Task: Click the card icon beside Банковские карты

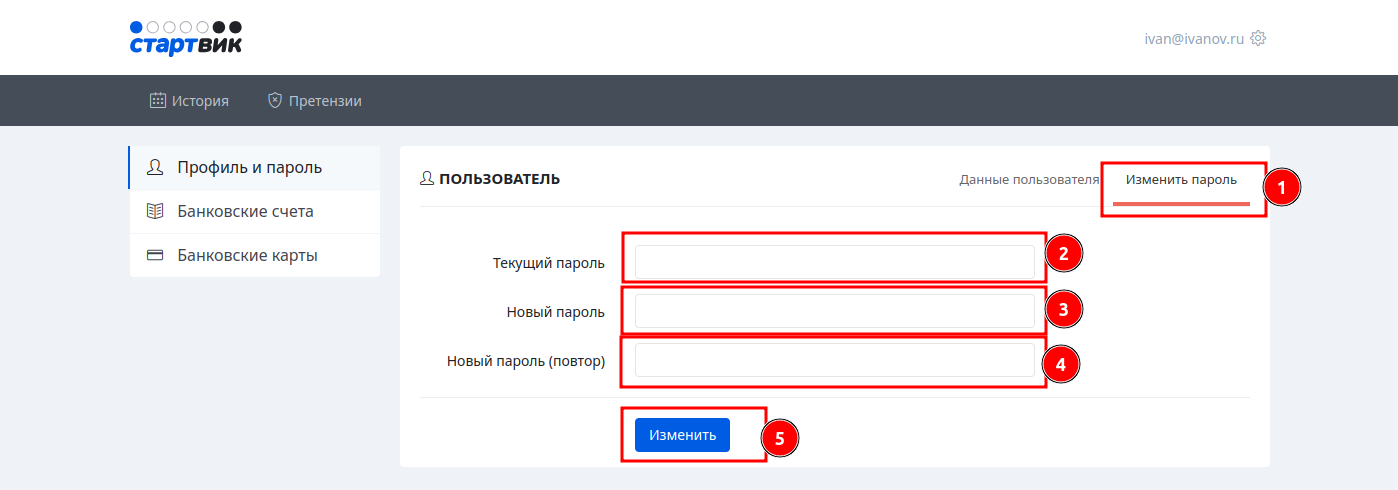Action: pos(155,255)
